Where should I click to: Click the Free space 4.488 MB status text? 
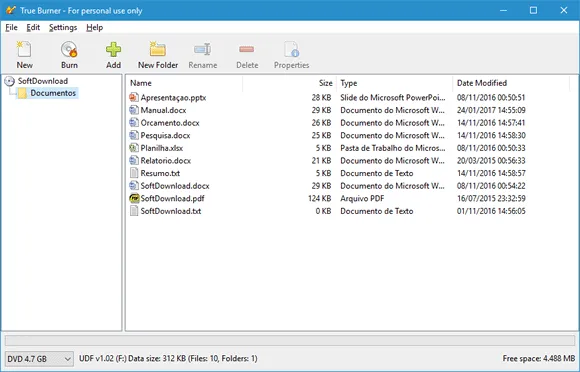(x=539, y=358)
